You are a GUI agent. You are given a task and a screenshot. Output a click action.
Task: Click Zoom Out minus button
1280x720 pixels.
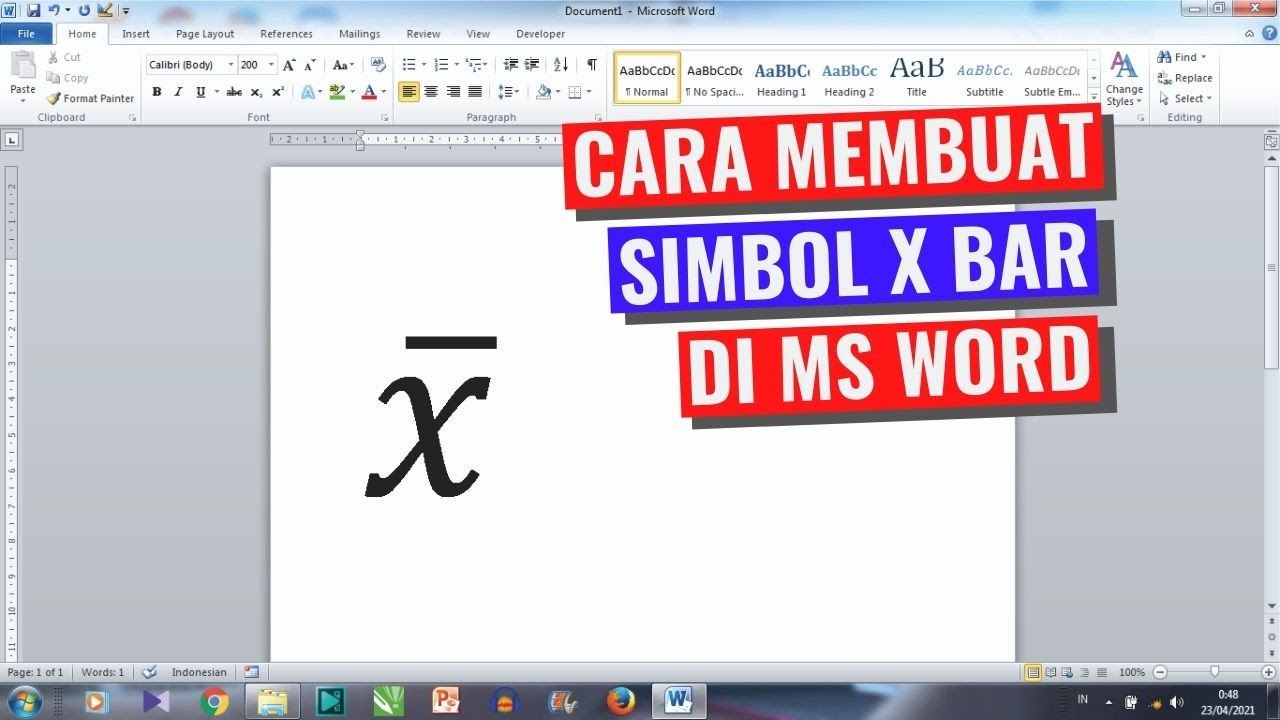pyautogui.click(x=1160, y=673)
